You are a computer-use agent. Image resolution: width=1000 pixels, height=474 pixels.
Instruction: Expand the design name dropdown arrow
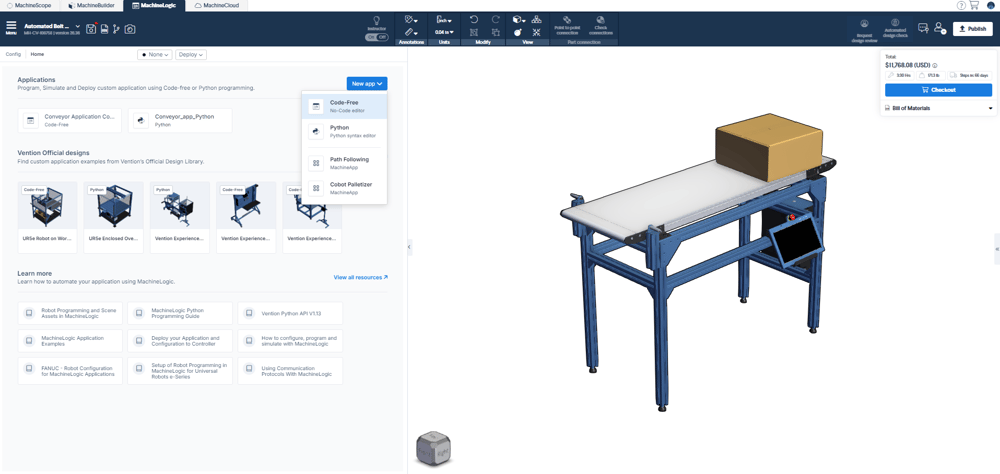pos(78,26)
